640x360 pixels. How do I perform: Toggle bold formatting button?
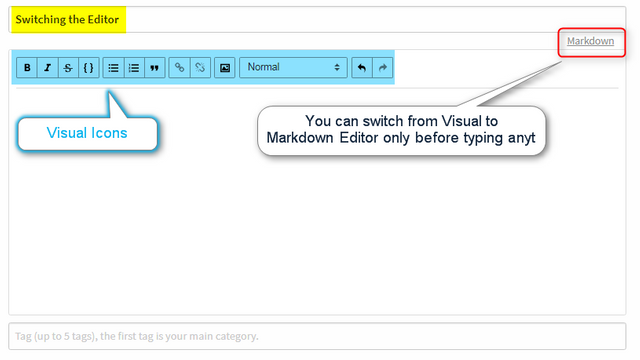(x=27, y=68)
